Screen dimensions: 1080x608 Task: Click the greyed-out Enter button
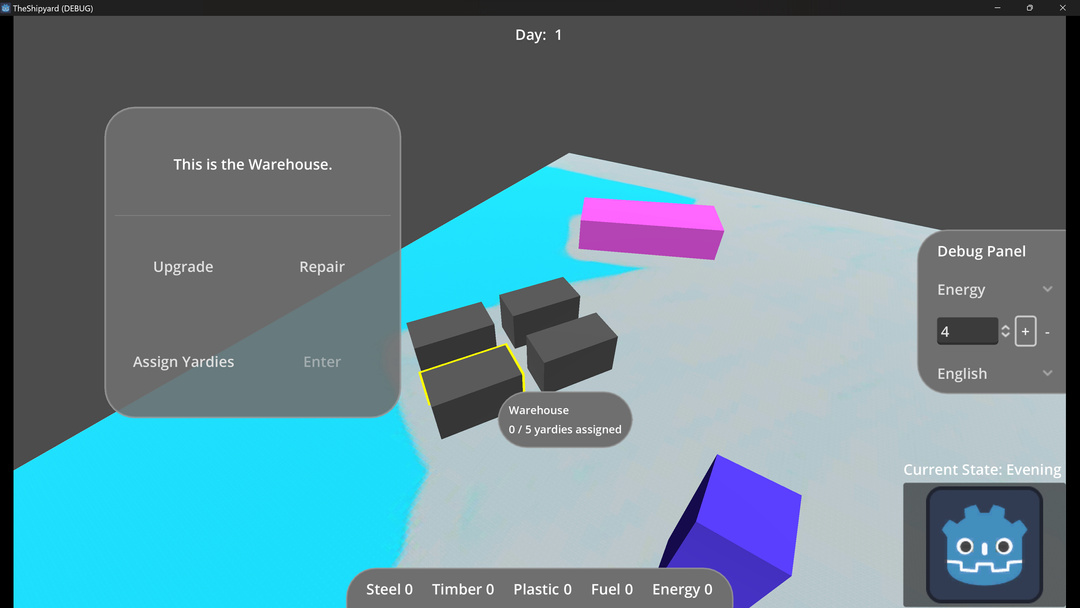coord(322,362)
